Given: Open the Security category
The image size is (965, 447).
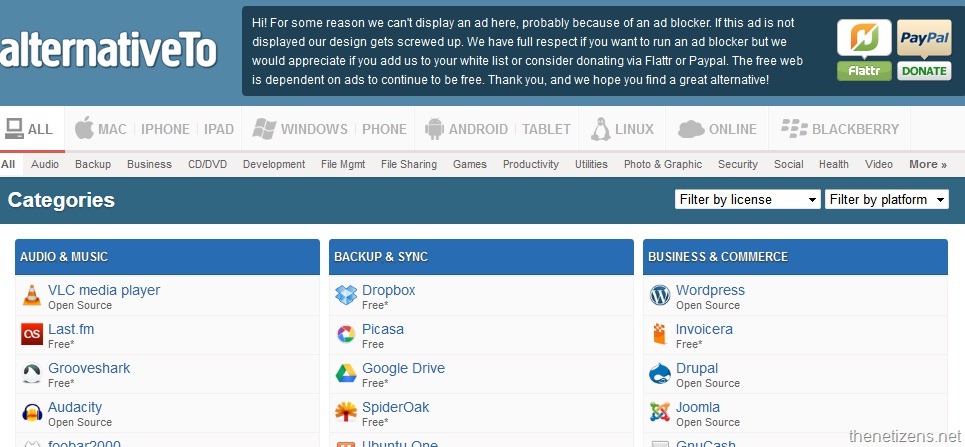Looking at the screenshot, I should 737,164.
